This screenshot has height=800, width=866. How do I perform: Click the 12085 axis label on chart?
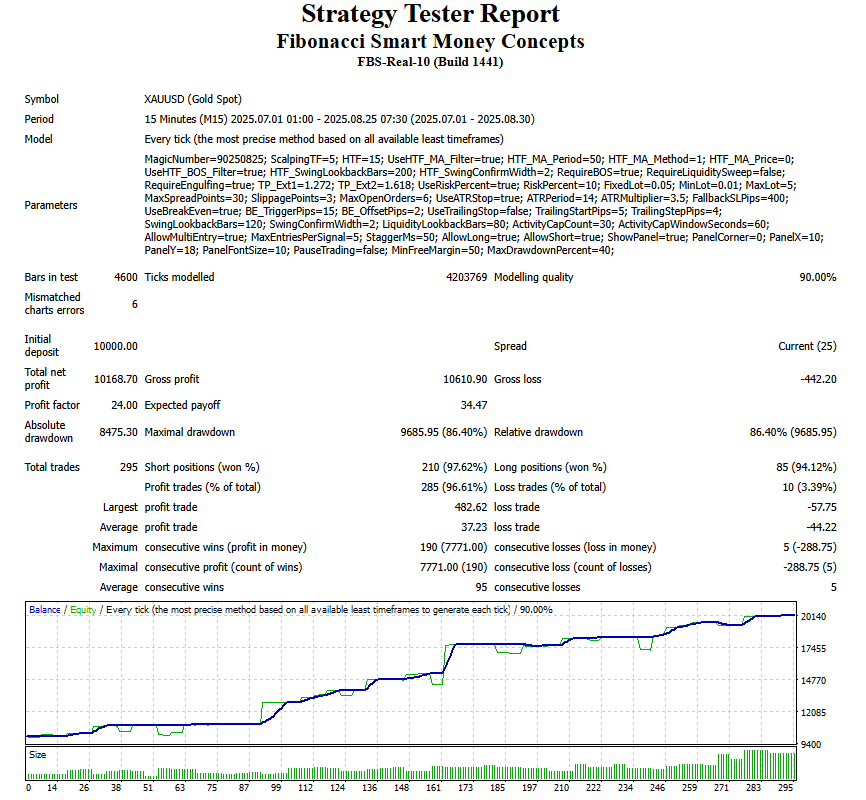(814, 713)
